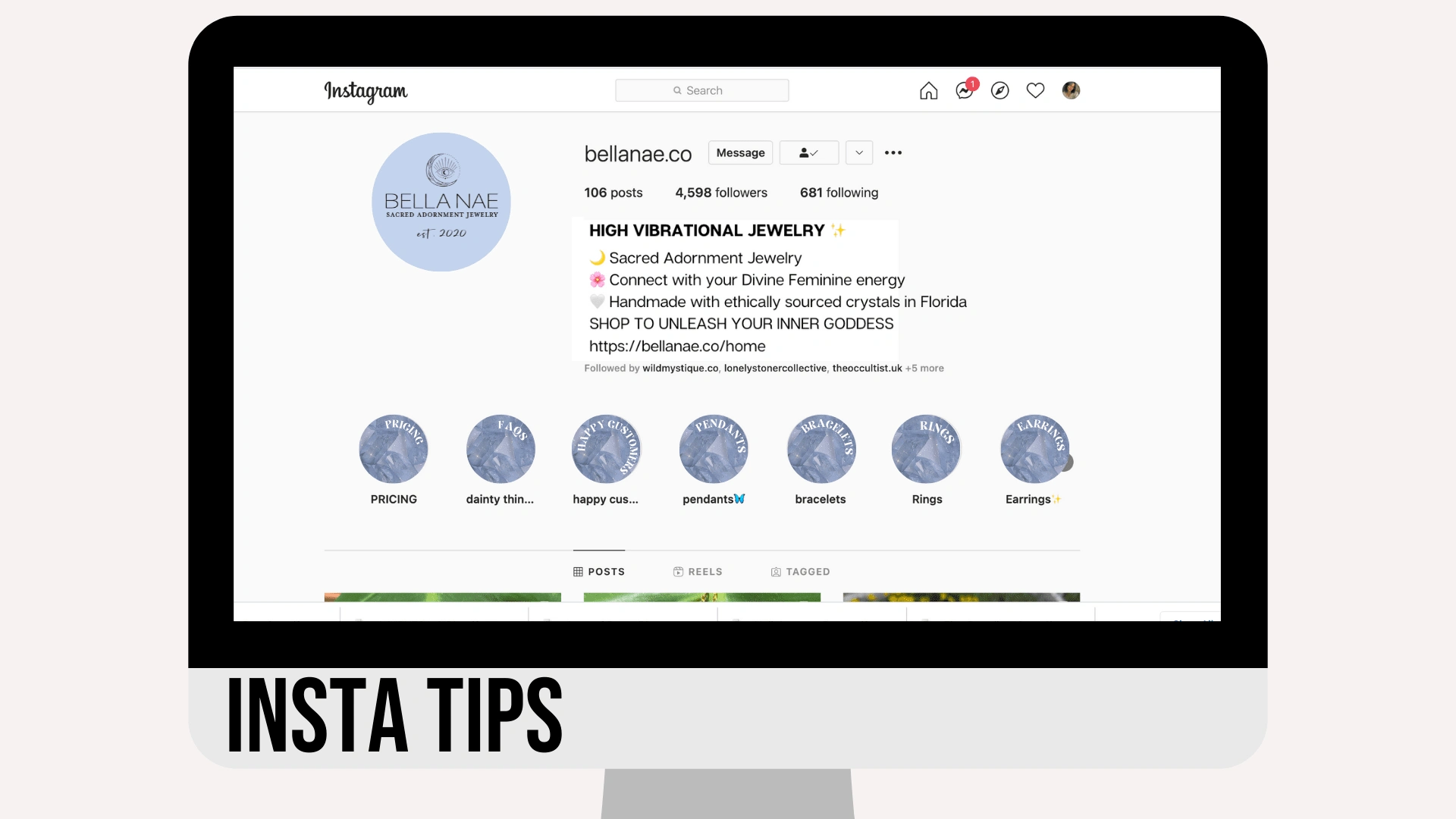Expand the three-dot options menu
The image size is (1456, 819).
(x=893, y=152)
